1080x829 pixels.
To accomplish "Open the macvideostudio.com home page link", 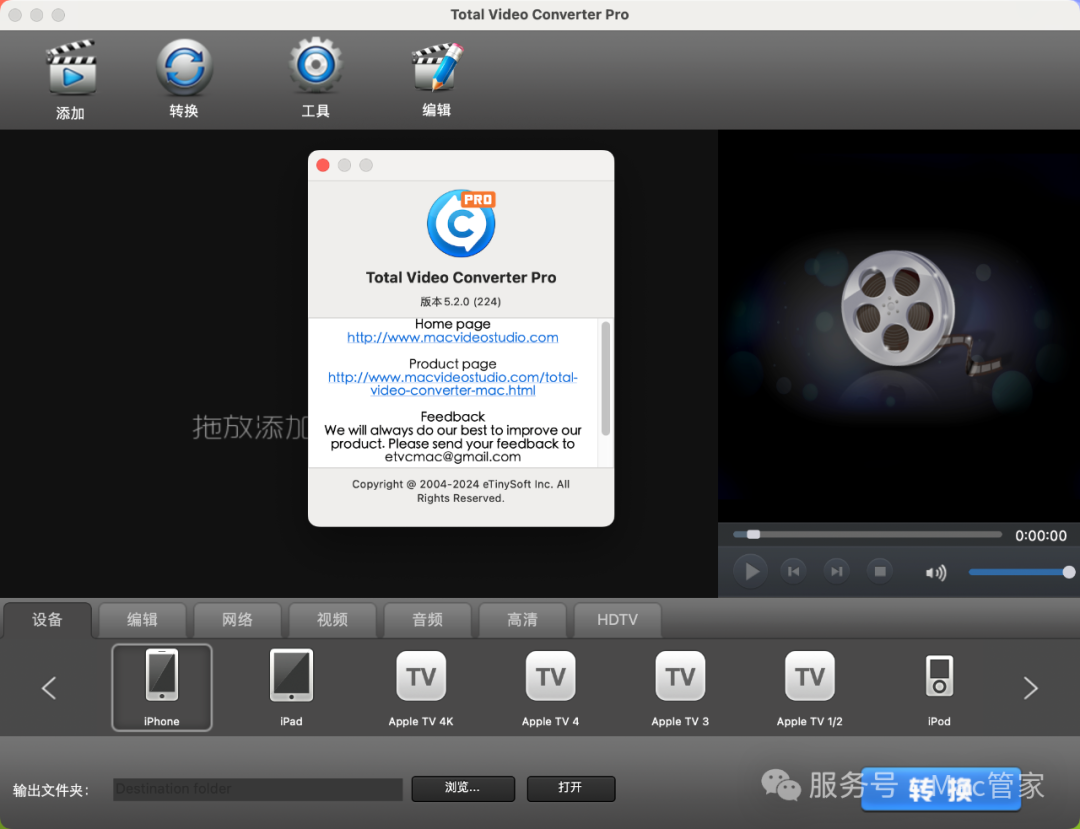I will tap(452, 338).
